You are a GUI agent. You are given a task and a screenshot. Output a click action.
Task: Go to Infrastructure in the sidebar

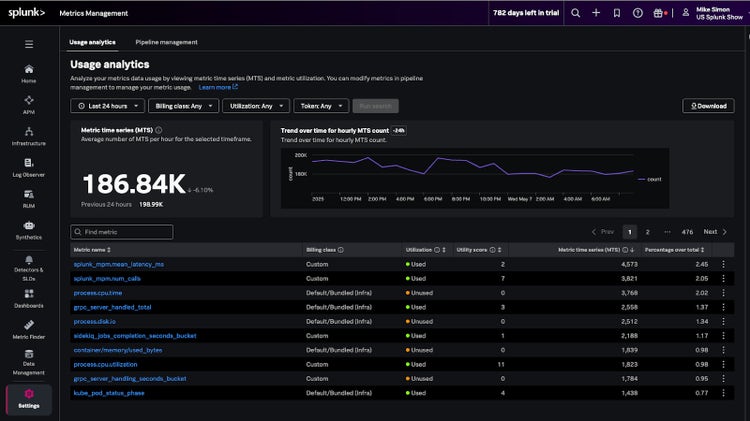coord(28,137)
